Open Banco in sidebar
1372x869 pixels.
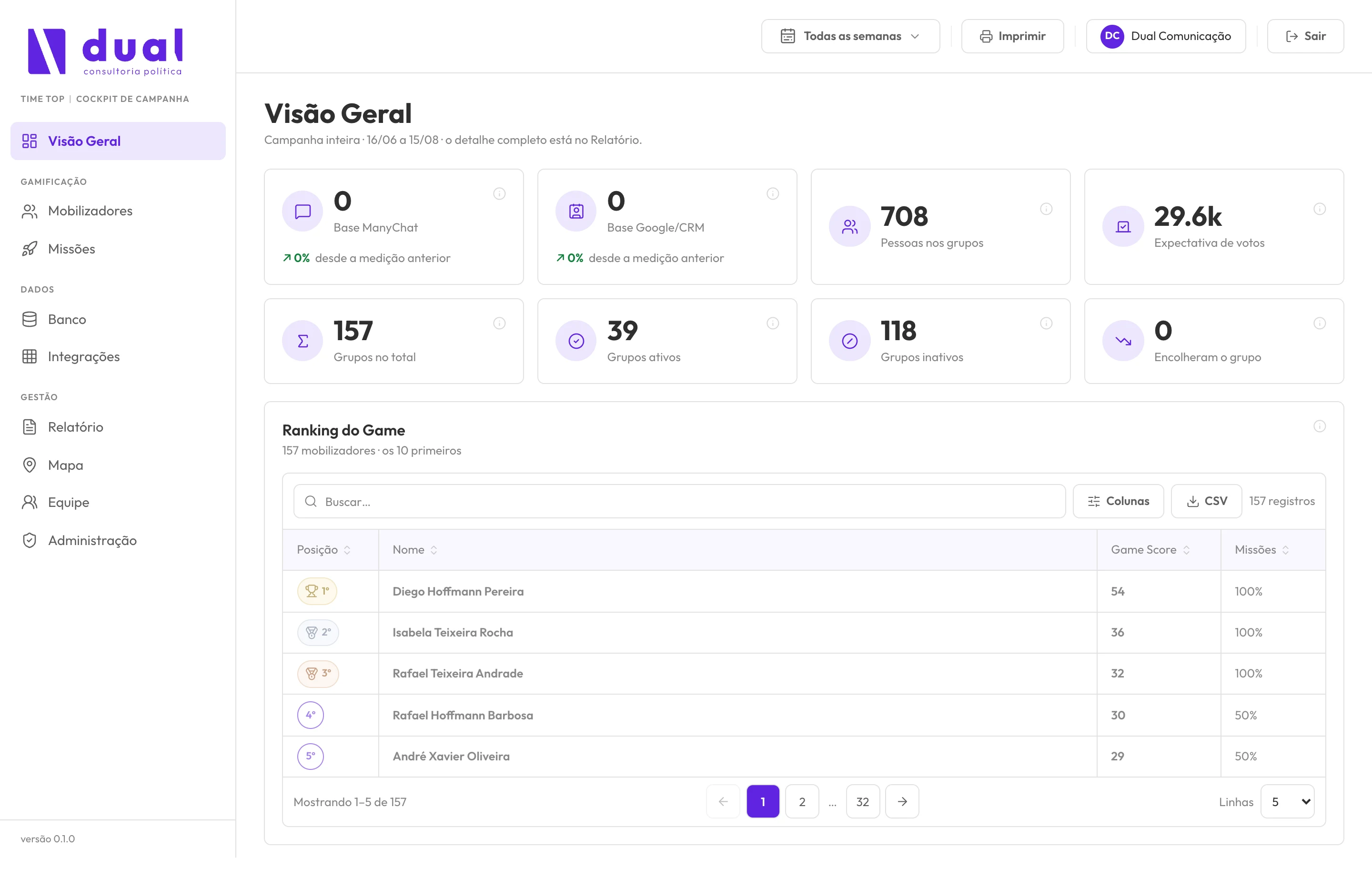tap(118, 319)
